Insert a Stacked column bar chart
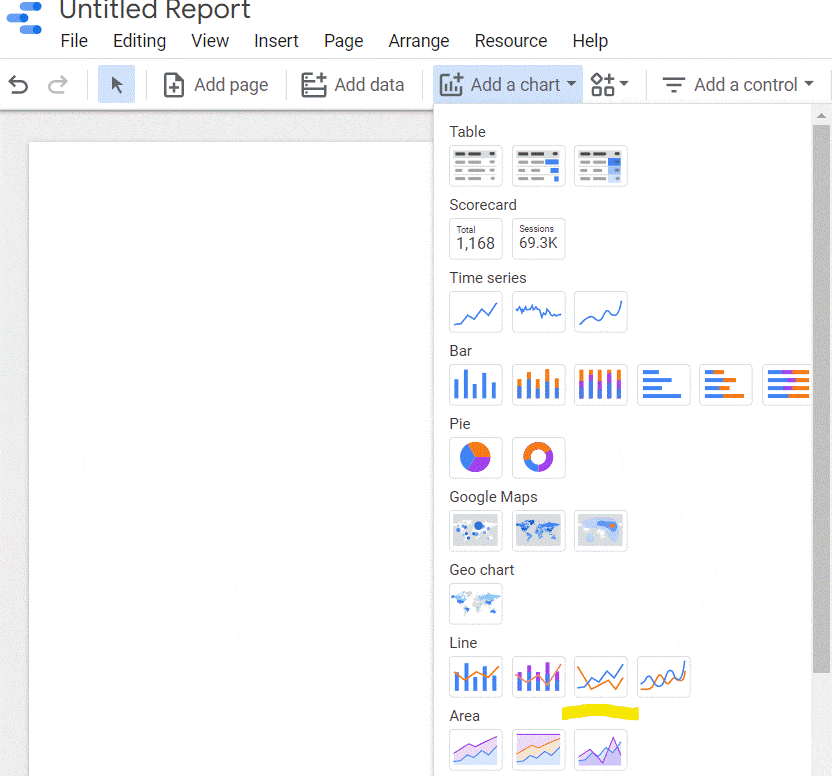The width and height of the screenshot is (832, 776). [x=538, y=385]
